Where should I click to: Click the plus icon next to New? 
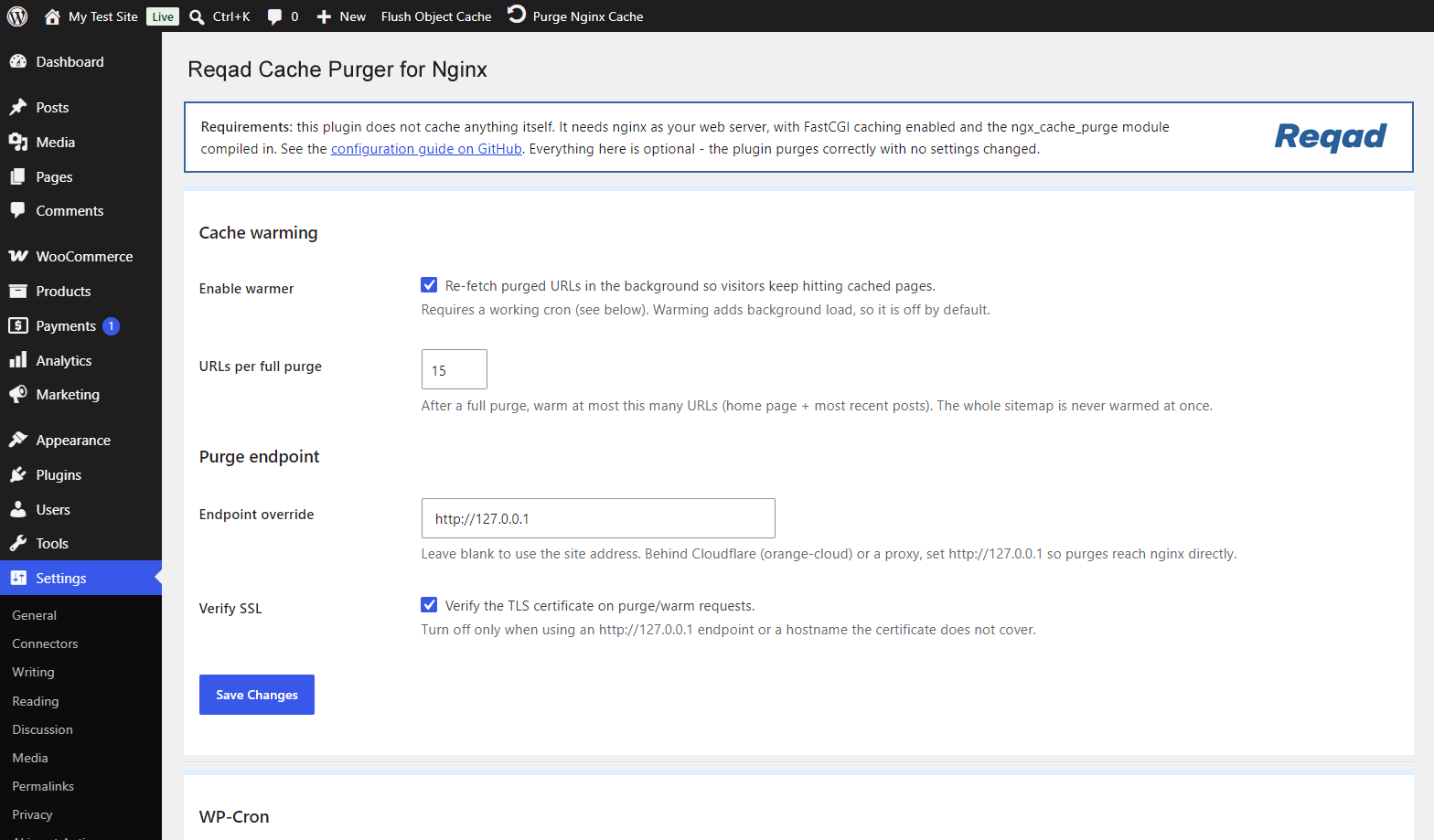coord(324,16)
